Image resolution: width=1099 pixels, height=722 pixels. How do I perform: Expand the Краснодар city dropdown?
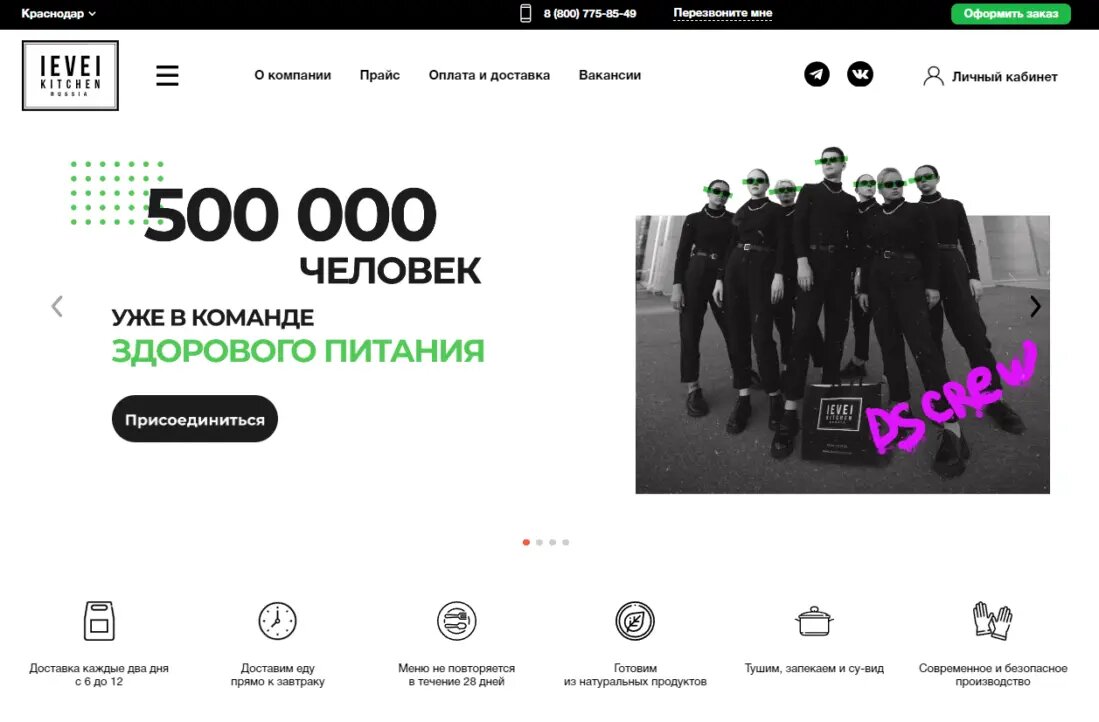pos(58,13)
